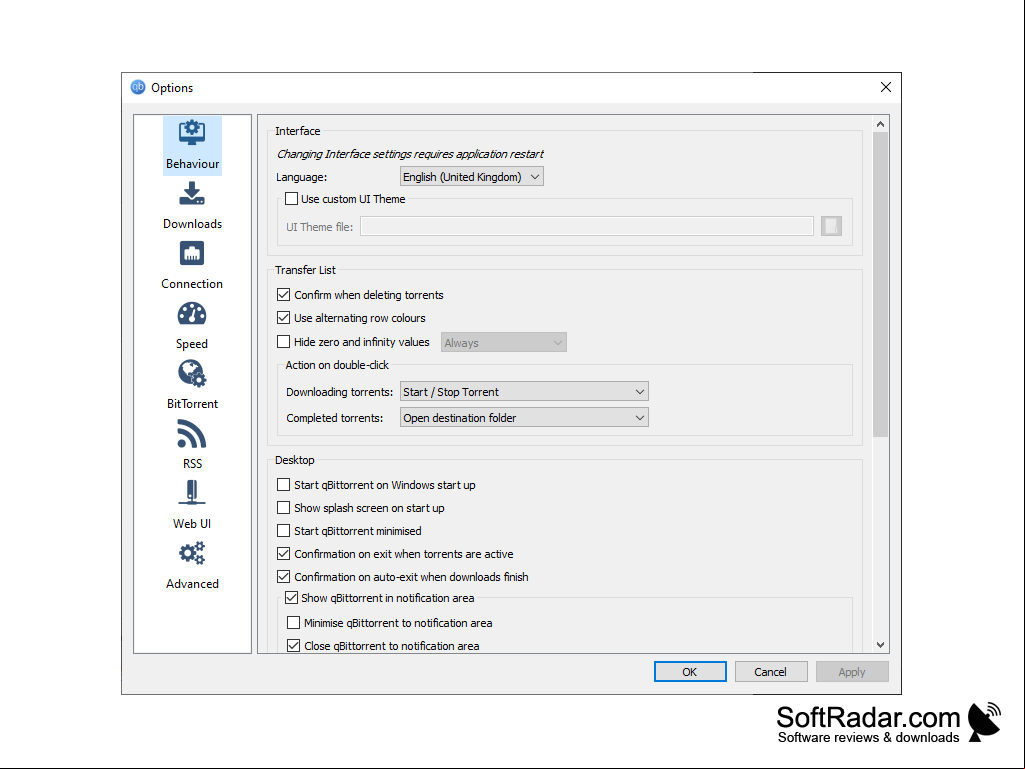Show the Web UI settings section
Viewport: 1025px width, 769px height.
[192, 505]
